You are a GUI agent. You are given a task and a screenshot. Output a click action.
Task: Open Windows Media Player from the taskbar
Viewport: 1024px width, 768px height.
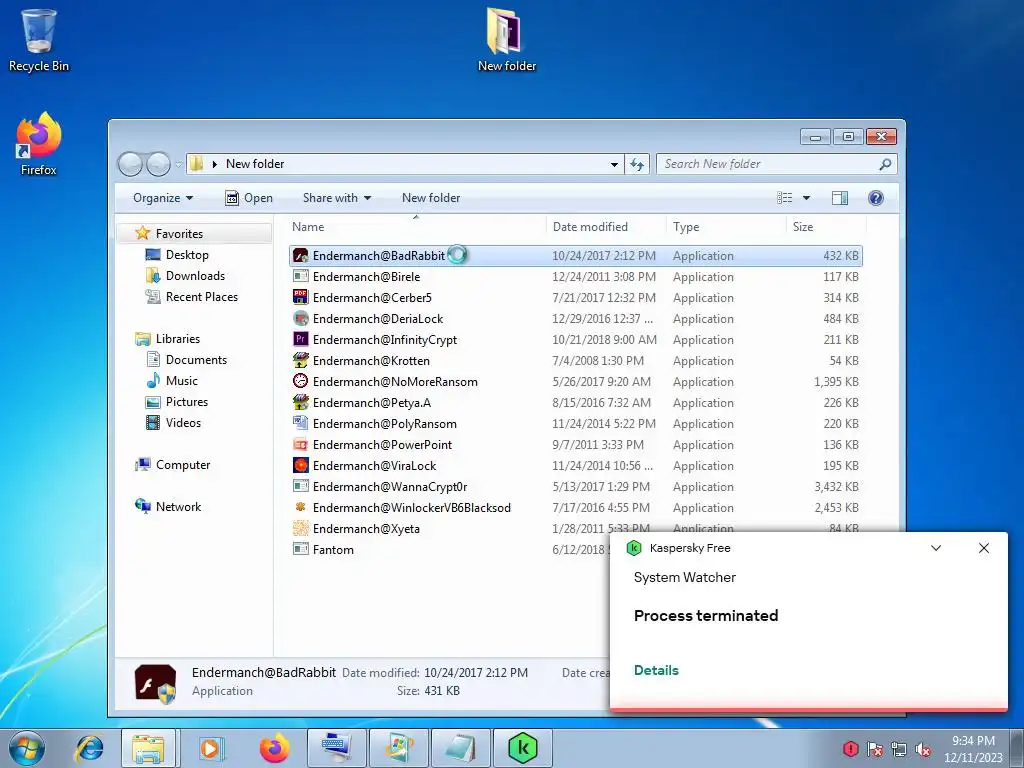[x=210, y=748]
